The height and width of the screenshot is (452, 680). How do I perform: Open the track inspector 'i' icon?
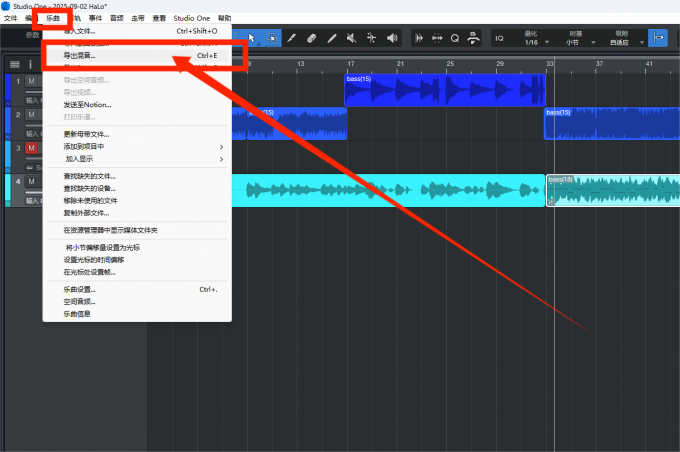(30, 64)
